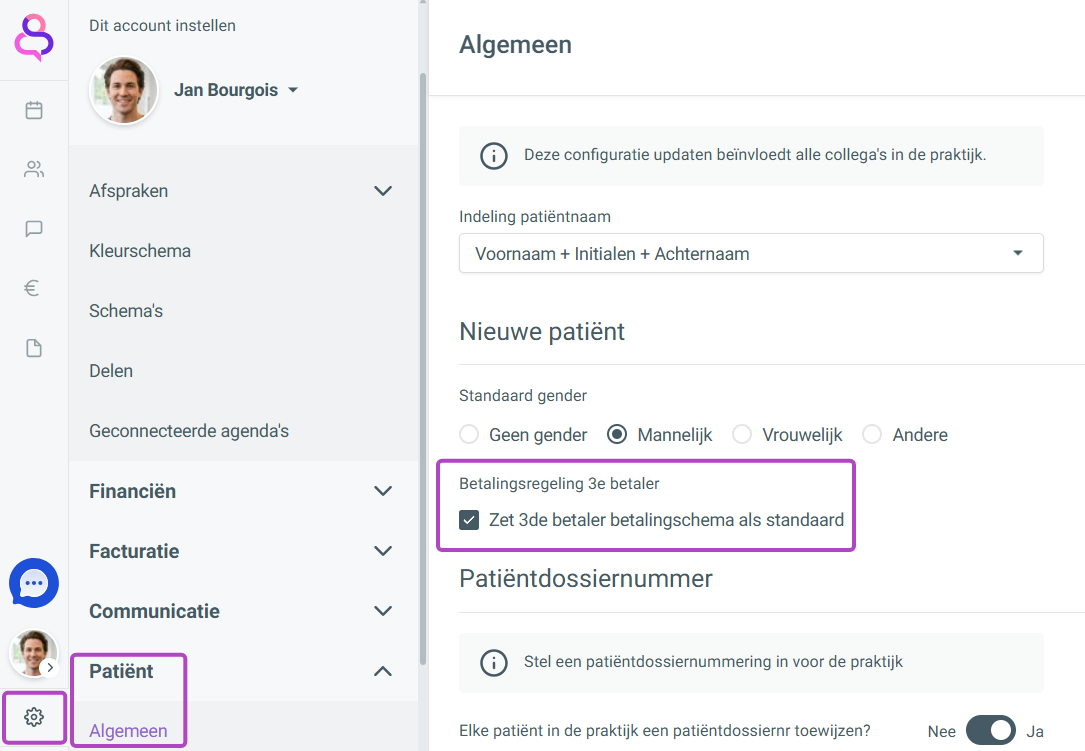The width and height of the screenshot is (1085, 751).
Task: Go to the Algemeen link under Patiënt
Action: [x=128, y=730]
